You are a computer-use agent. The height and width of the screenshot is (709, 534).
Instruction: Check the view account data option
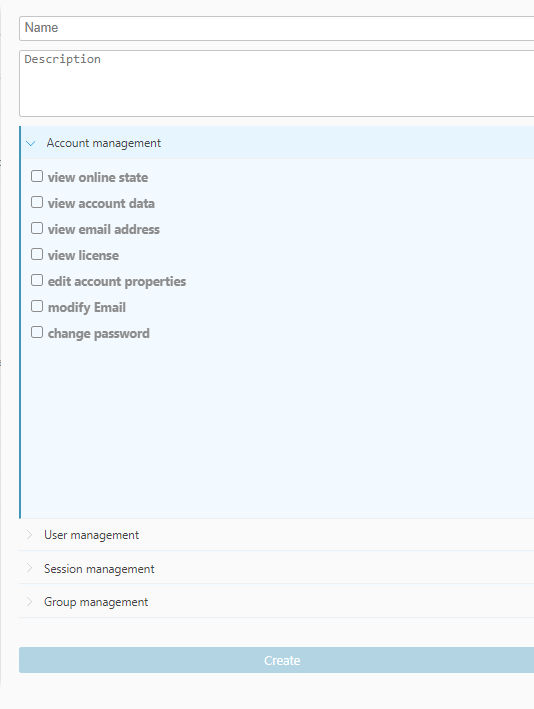coord(37,202)
